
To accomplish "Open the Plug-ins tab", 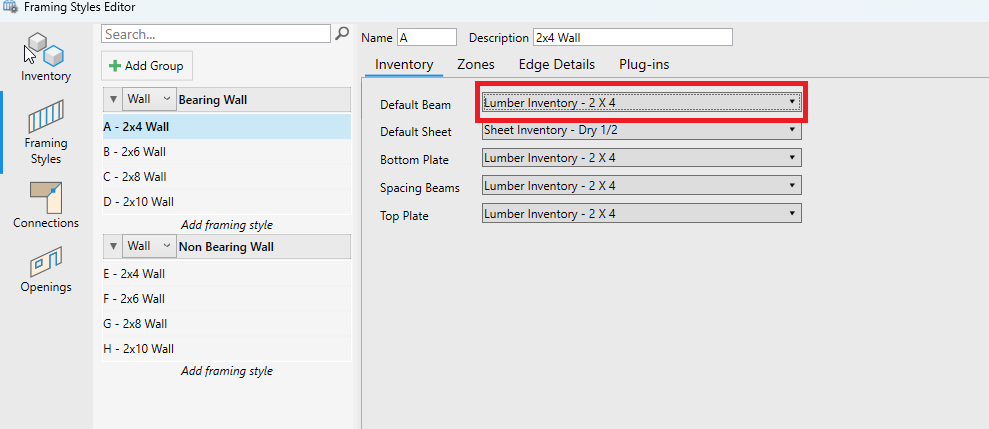I will click(x=644, y=64).
